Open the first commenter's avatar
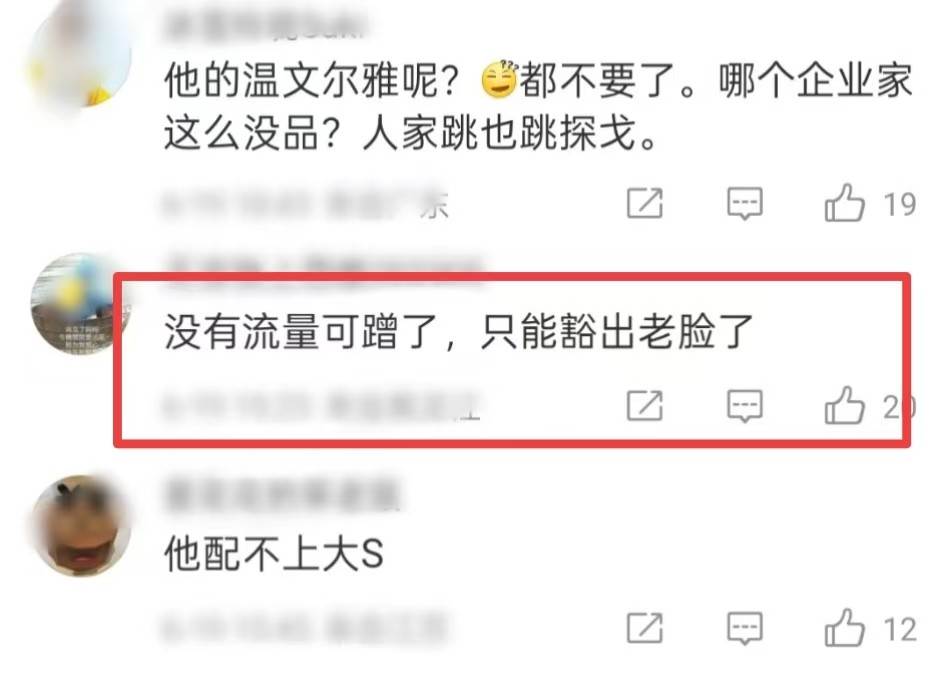The height and width of the screenshot is (676, 948). coord(80,57)
